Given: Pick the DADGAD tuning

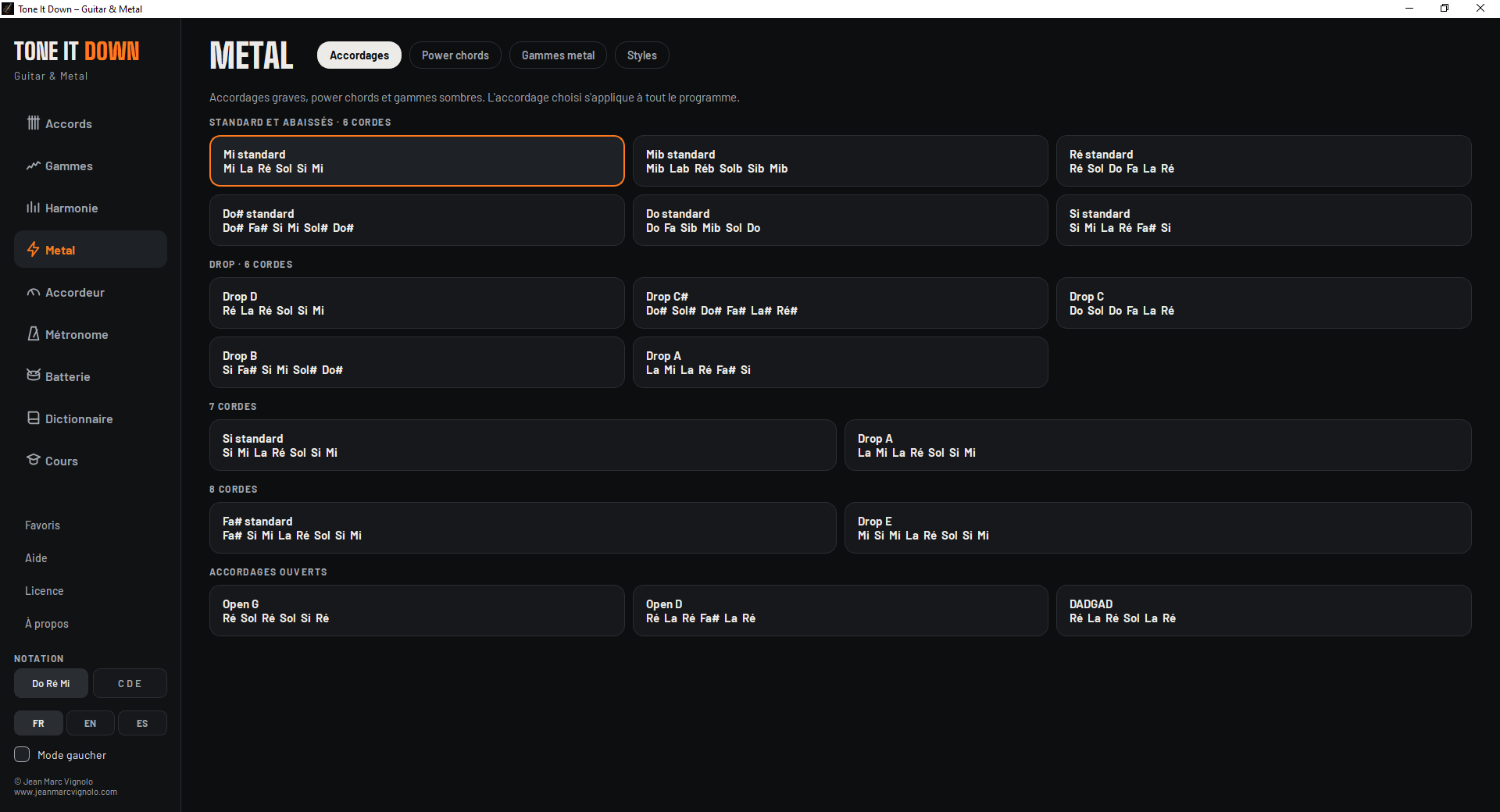Looking at the screenshot, I should 1264,611.
